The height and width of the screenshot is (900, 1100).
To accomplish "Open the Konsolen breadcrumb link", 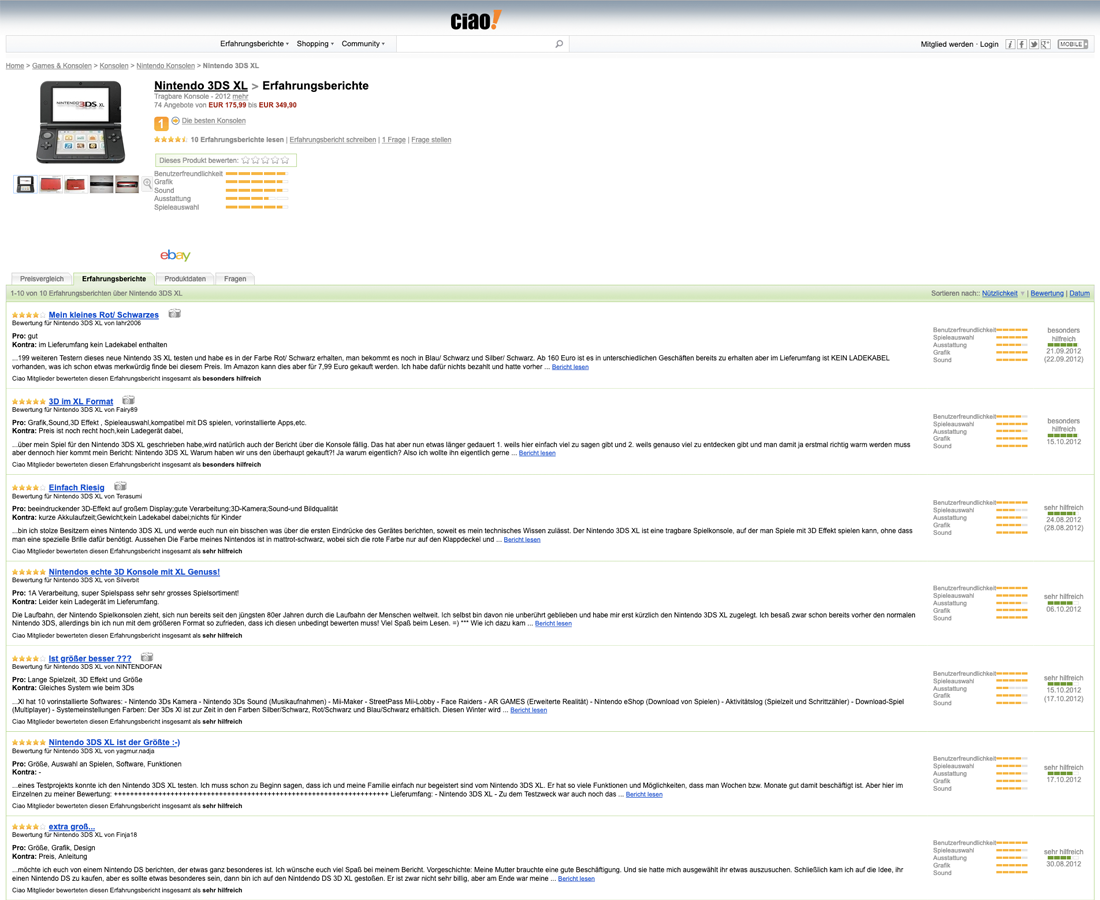I will pos(114,66).
